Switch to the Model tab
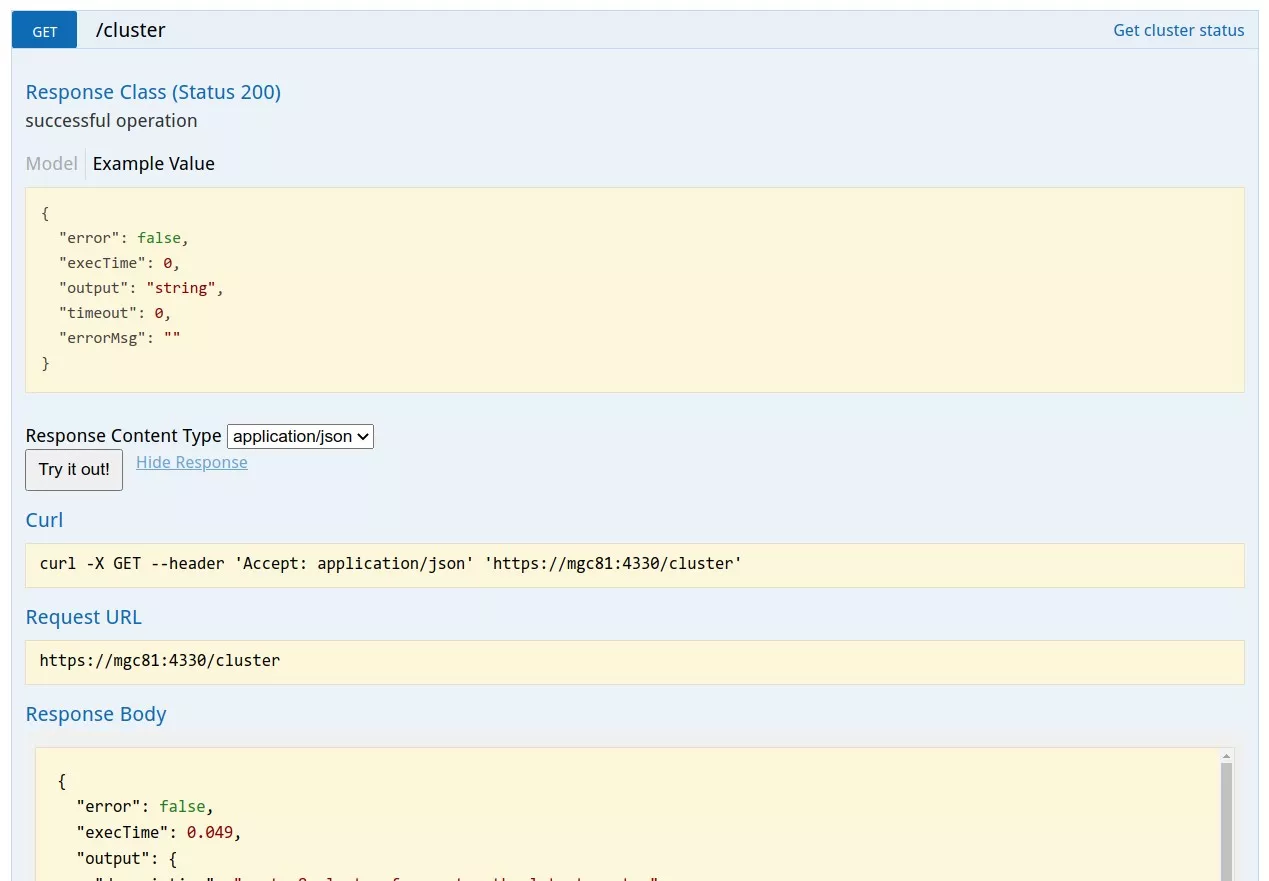The image size is (1269, 881). 51,163
